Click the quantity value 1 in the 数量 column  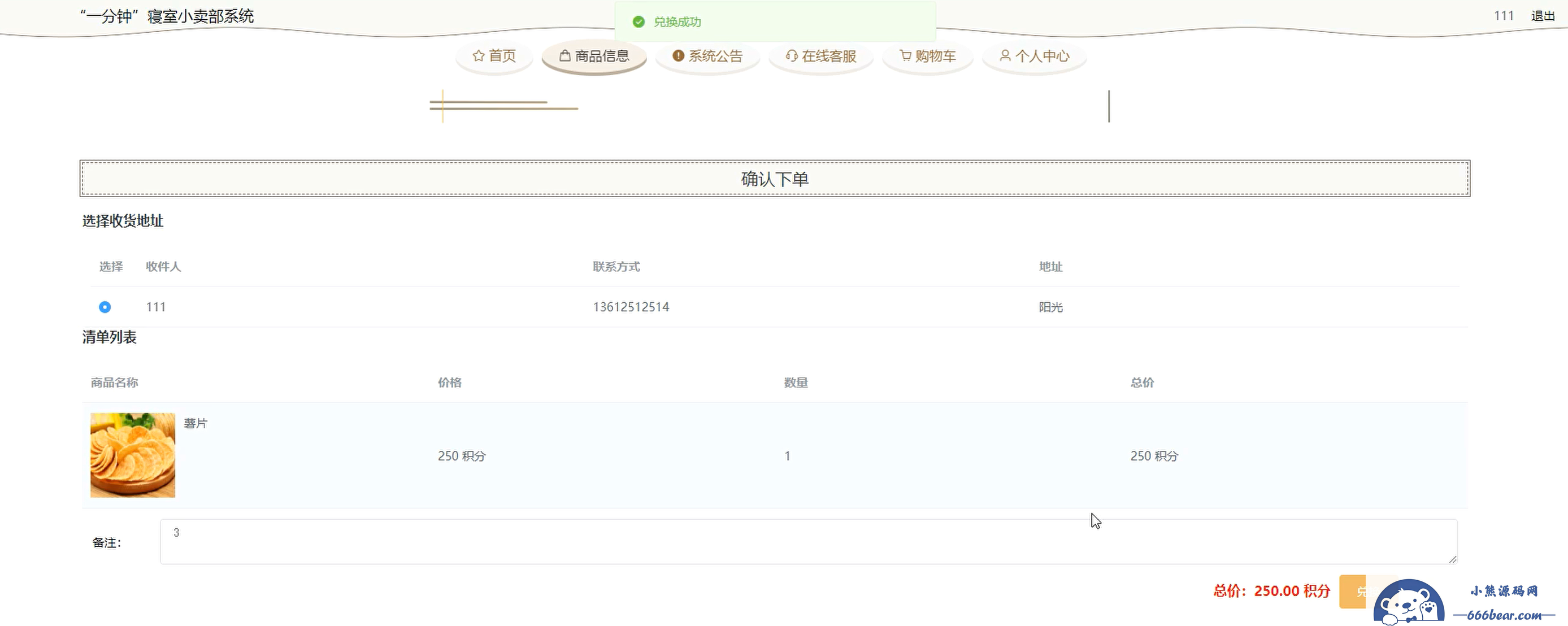[787, 456]
